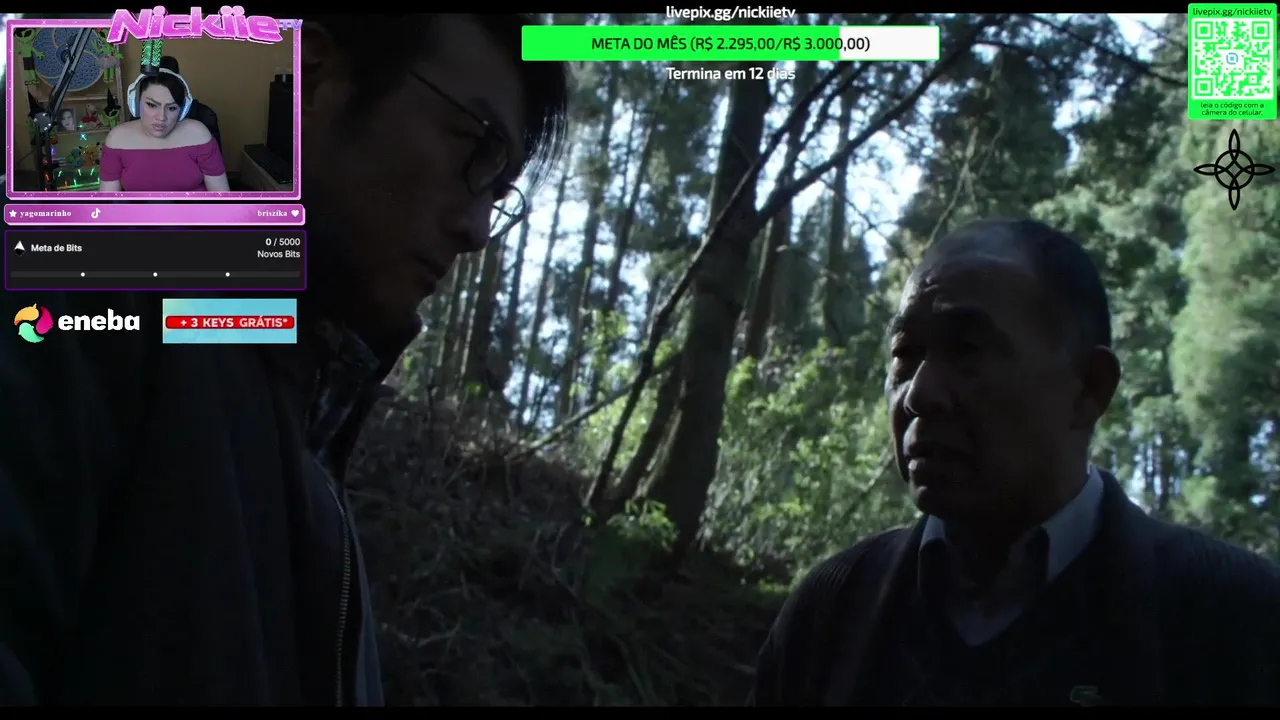Click the '0 / 5000' bits counter

[282, 242]
